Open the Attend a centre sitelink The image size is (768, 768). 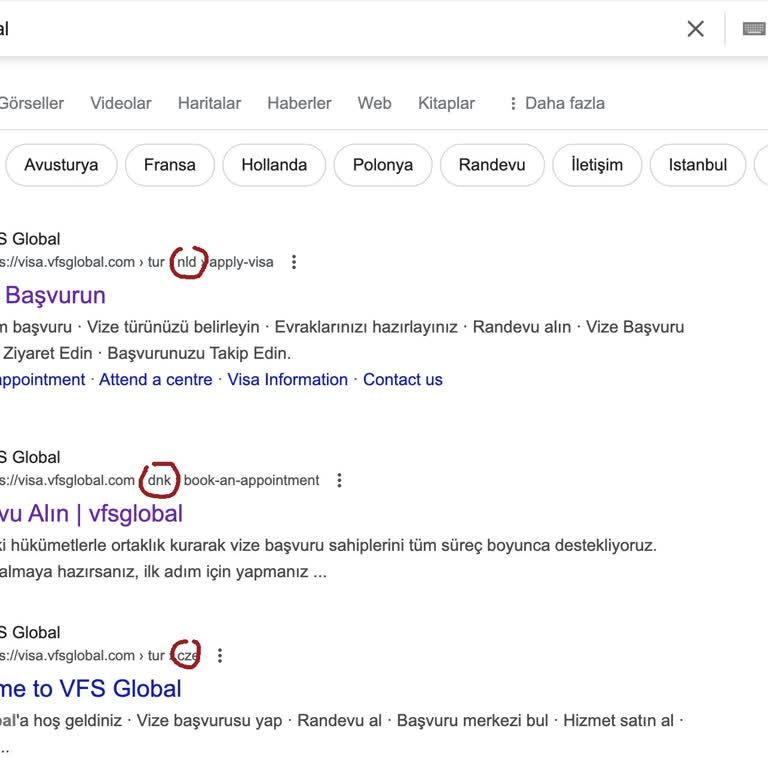pos(156,379)
